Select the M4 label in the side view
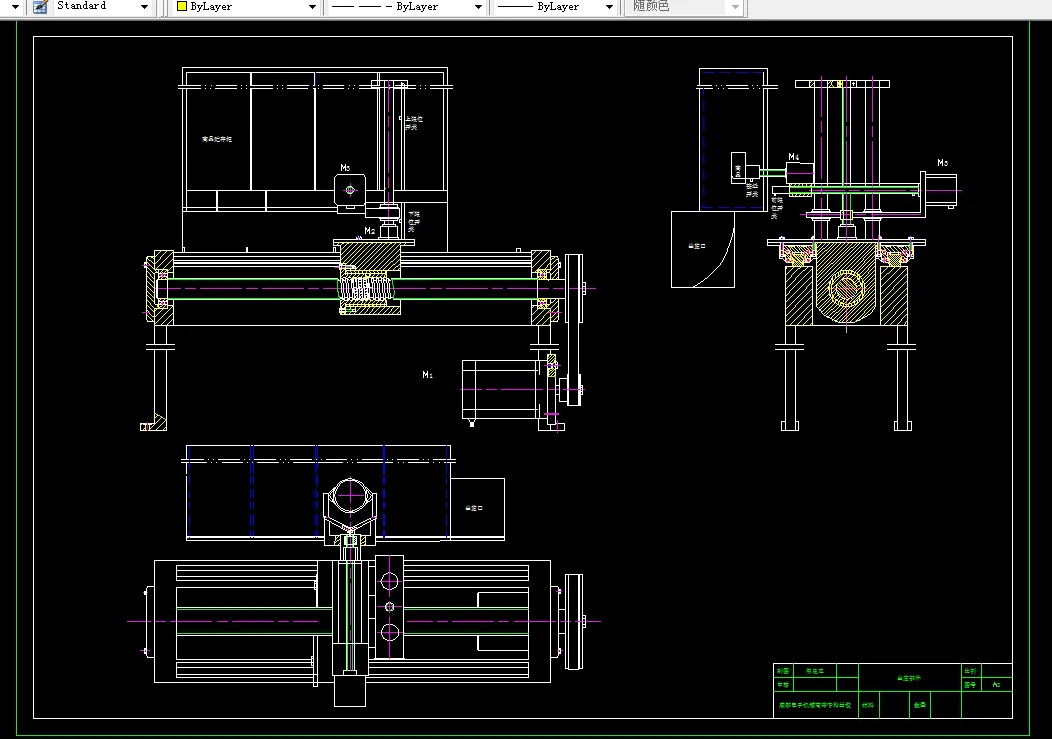1052x739 pixels. pyautogui.click(x=794, y=157)
